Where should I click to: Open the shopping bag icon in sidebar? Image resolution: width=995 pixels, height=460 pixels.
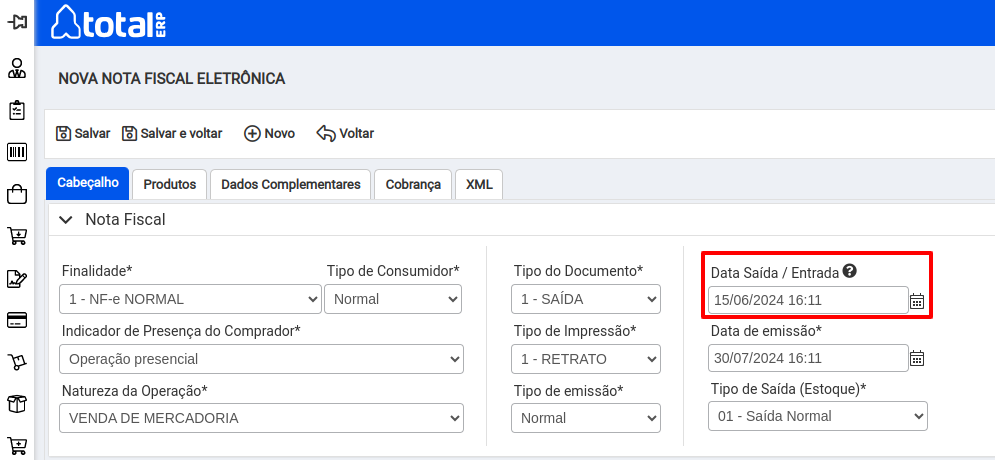[17, 194]
